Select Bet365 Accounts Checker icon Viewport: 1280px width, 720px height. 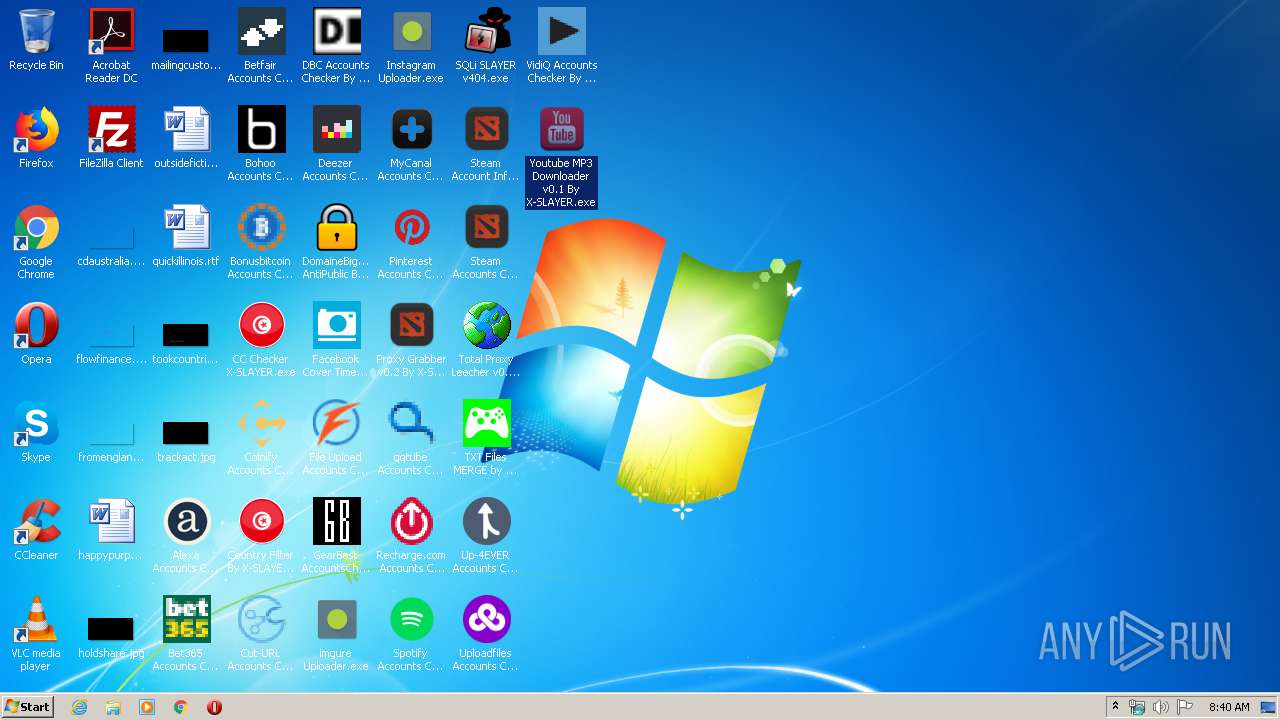pos(186,634)
